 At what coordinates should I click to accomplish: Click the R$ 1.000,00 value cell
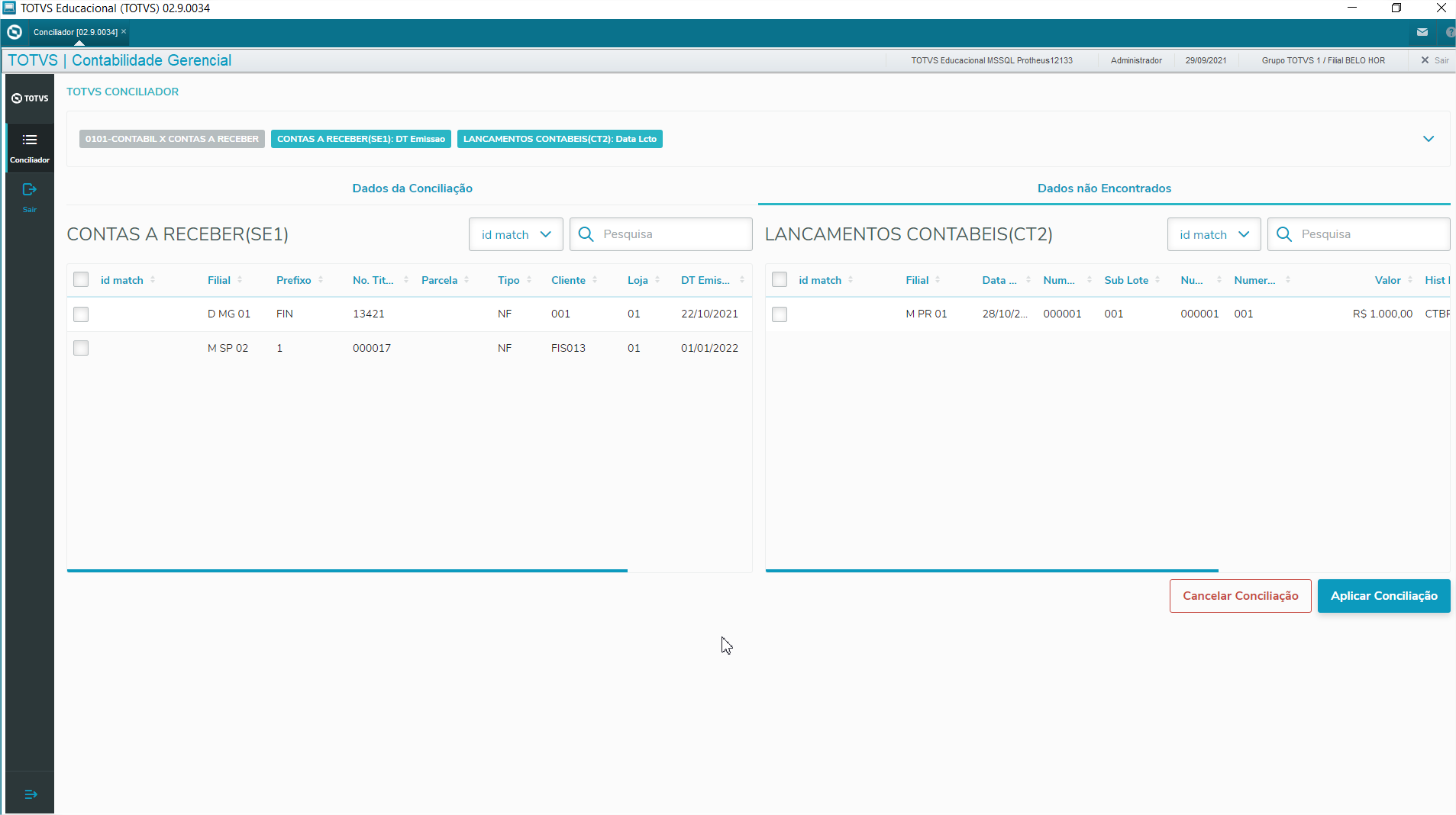[x=1383, y=314]
